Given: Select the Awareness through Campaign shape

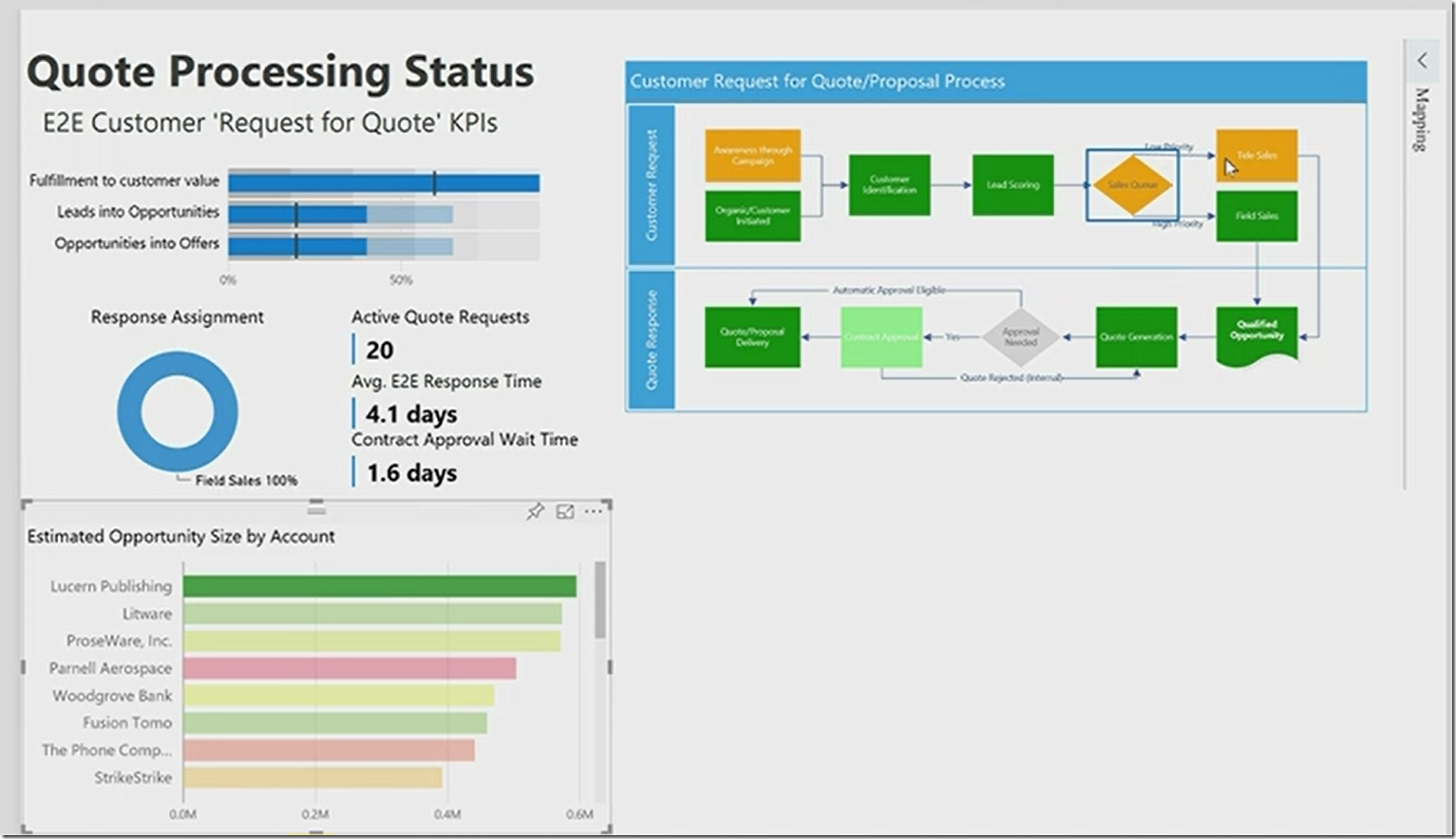Looking at the screenshot, I should [752, 156].
